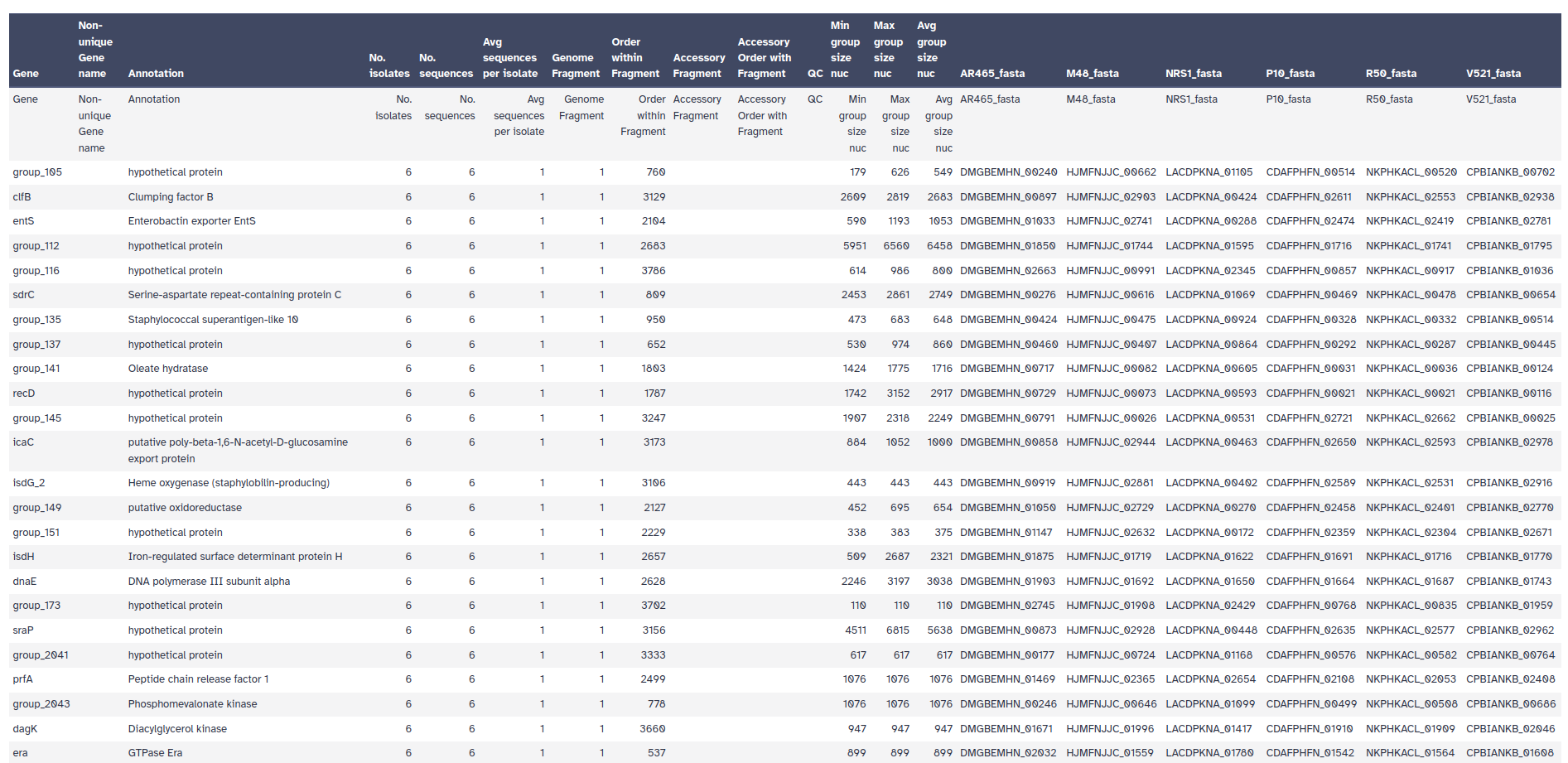Select the CPBIANKB_02938 cell
The width and height of the screenshot is (1568, 763).
1509,197
